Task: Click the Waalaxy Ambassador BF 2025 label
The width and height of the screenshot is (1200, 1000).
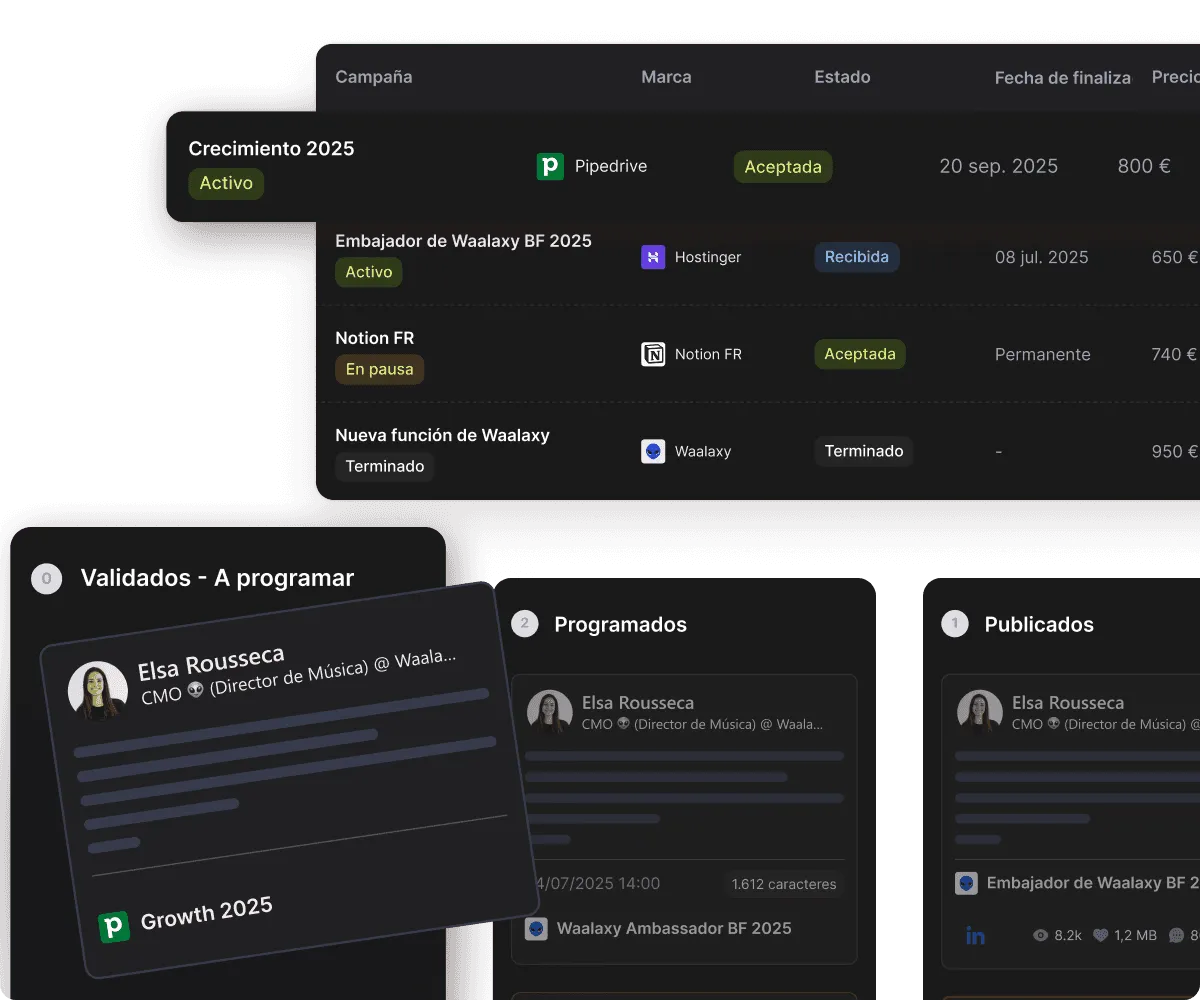Action: (674, 928)
